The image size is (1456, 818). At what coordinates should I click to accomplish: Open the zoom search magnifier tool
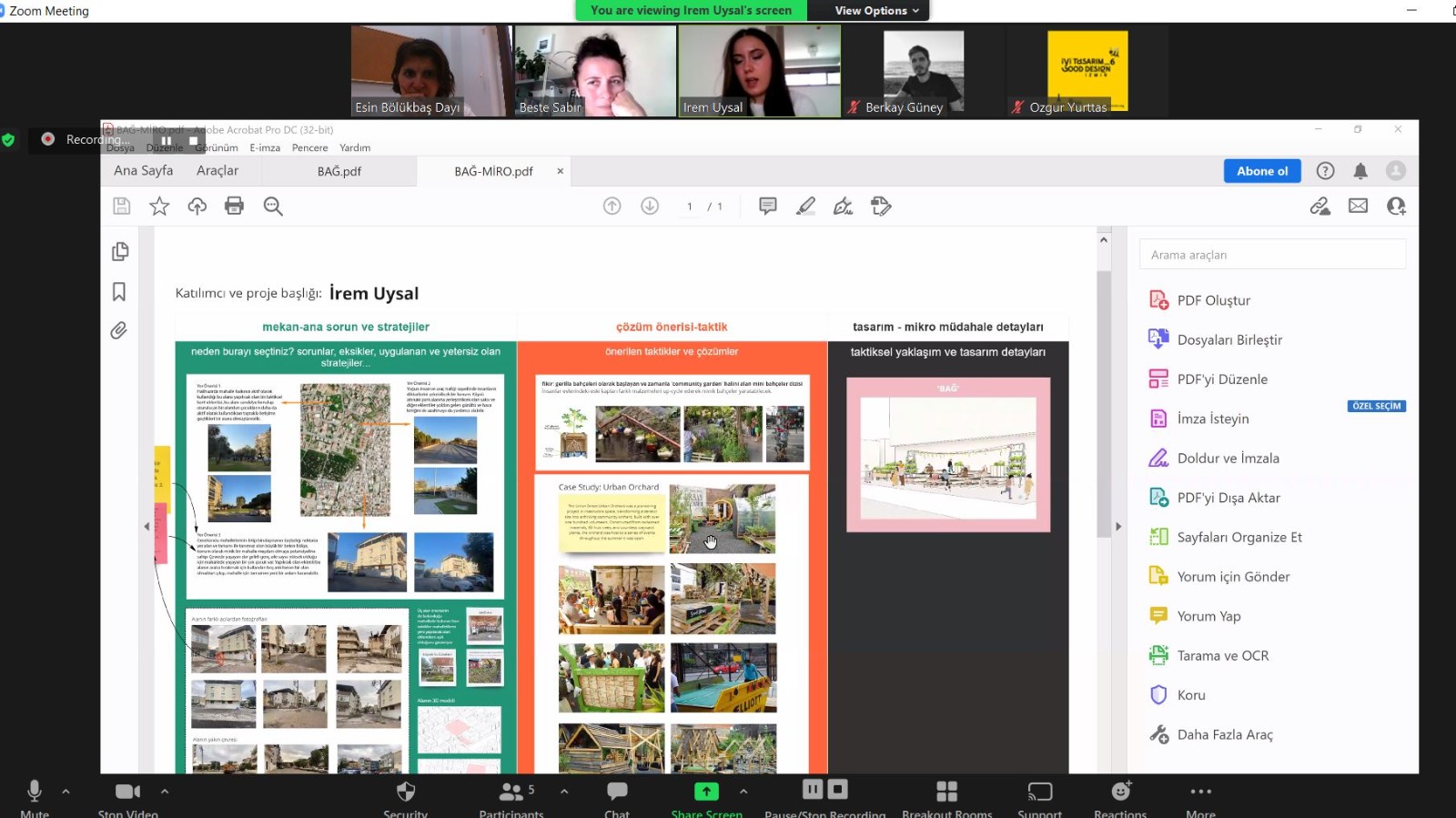coord(273,206)
